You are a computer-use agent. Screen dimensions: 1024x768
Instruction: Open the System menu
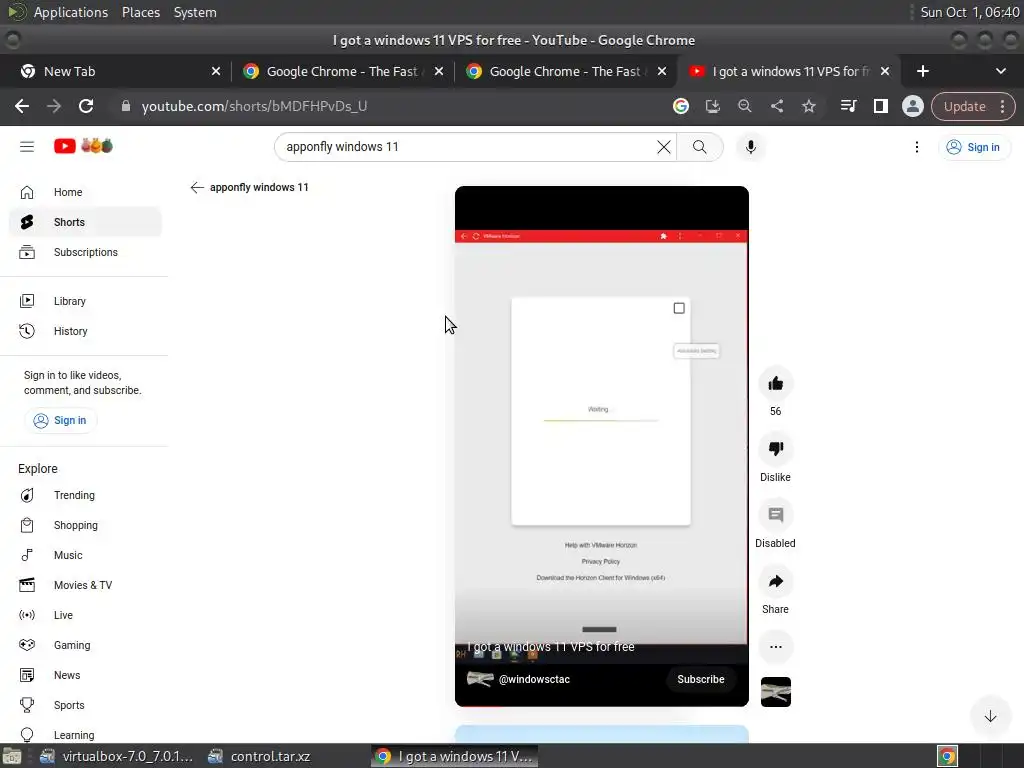(195, 12)
